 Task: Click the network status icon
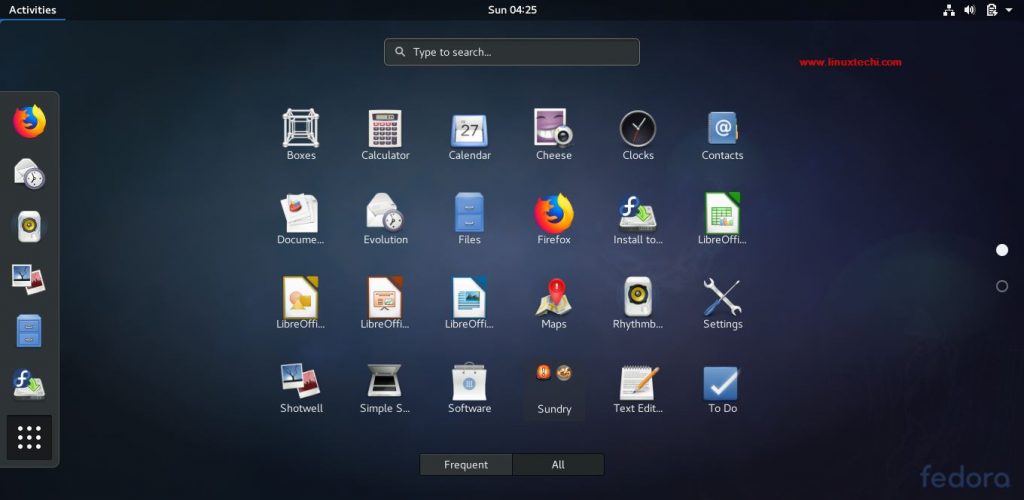[x=949, y=10]
